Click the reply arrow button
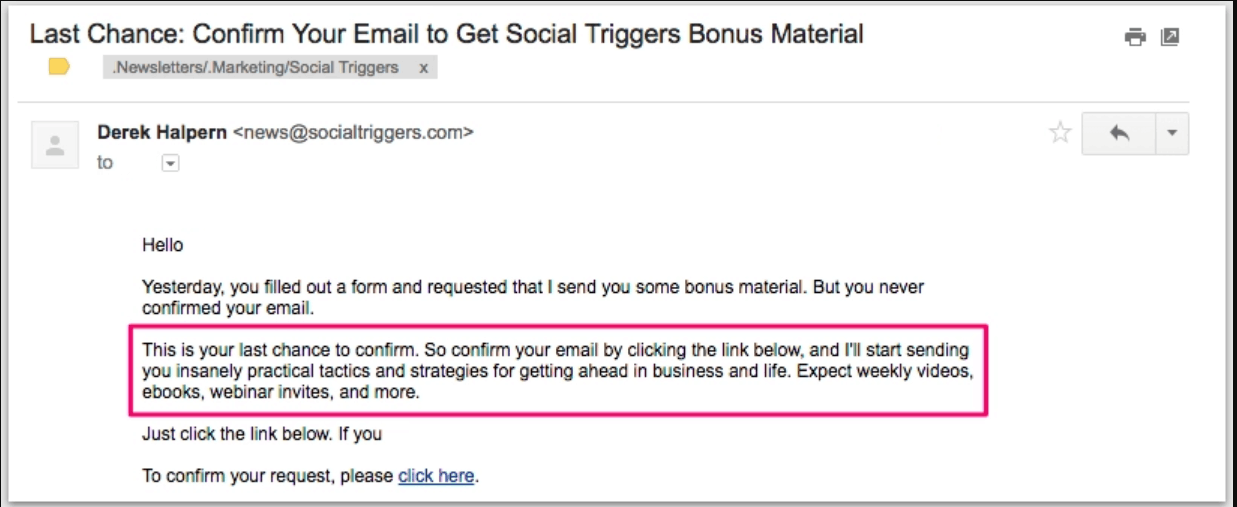 1119,134
